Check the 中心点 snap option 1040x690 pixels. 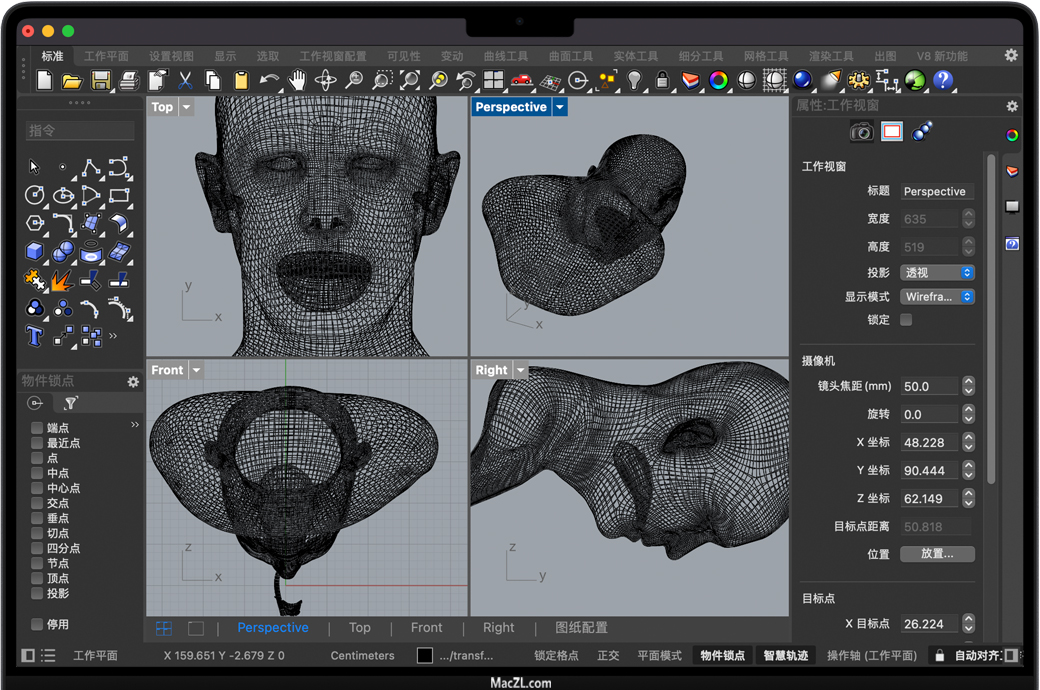(37, 488)
